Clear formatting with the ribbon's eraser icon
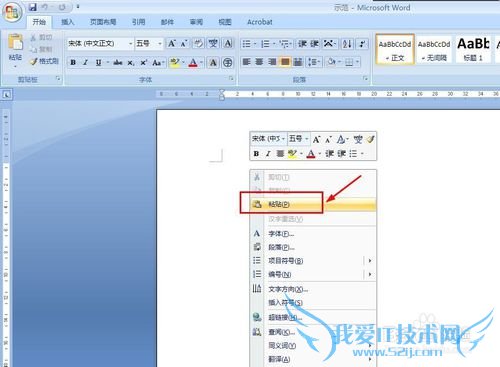 pyautogui.click(x=199, y=44)
